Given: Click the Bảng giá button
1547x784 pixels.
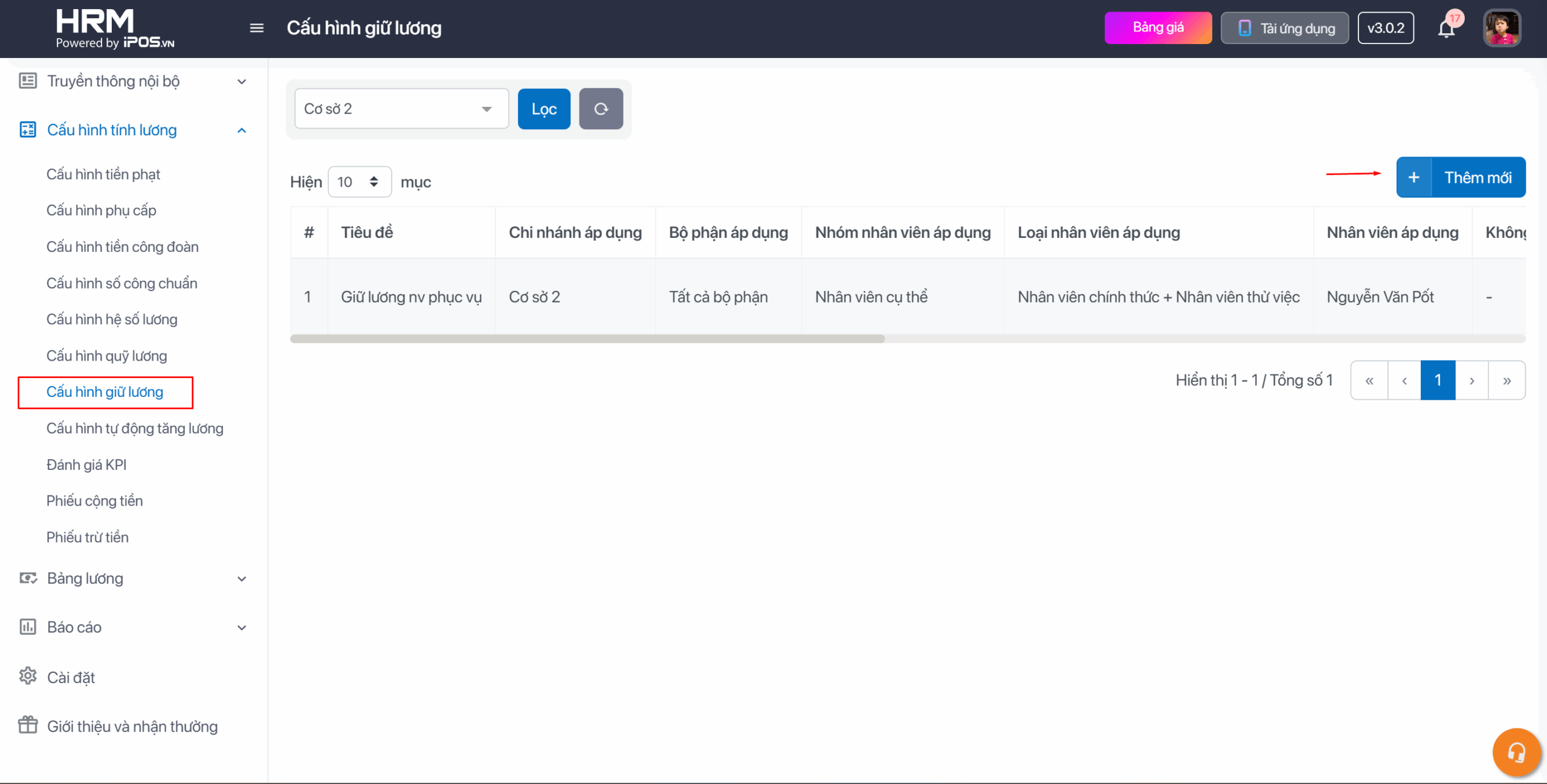Looking at the screenshot, I should [1158, 28].
